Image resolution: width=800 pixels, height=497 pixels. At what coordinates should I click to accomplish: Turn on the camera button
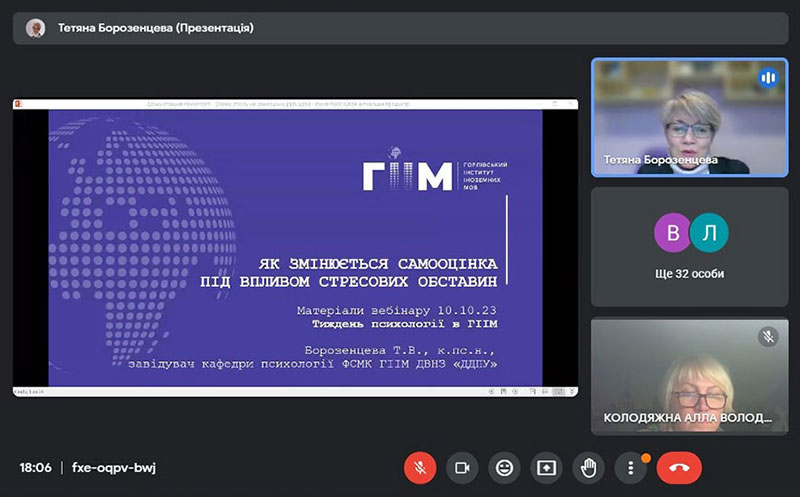462,468
